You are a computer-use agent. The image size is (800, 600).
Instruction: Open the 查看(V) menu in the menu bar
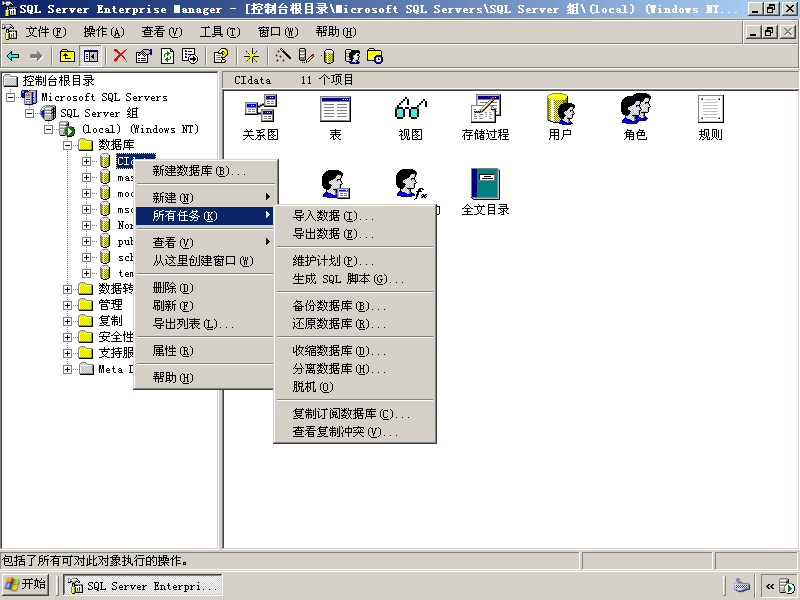point(162,32)
